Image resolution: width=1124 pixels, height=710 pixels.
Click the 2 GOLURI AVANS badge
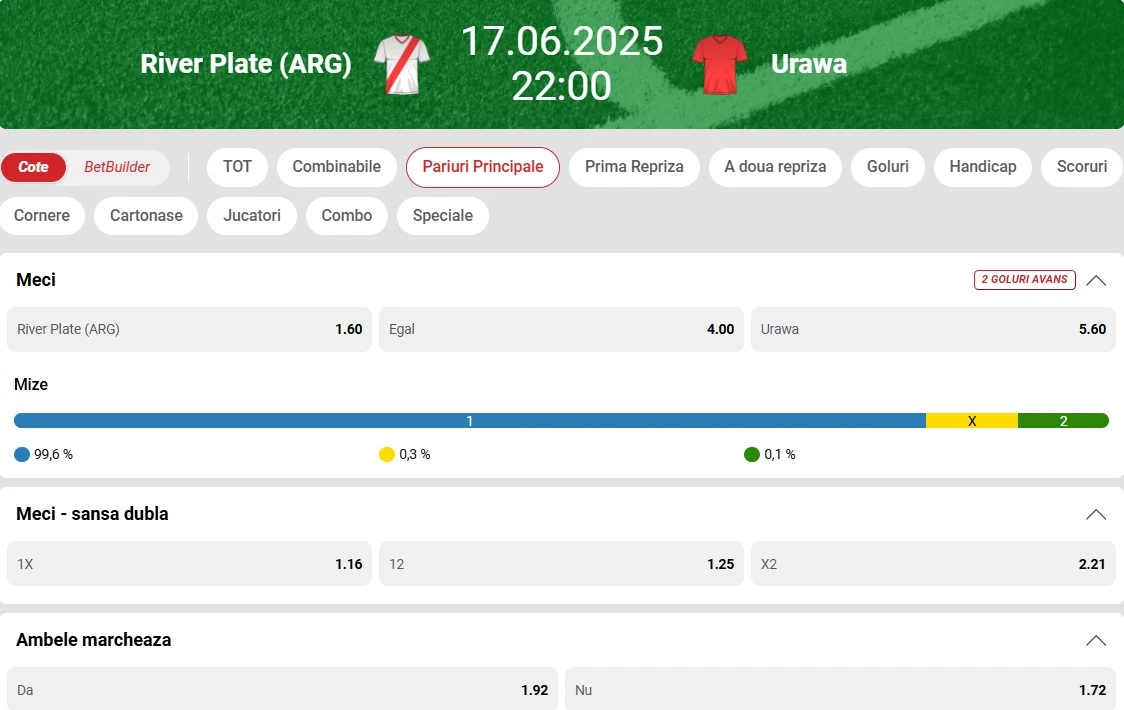coord(1024,280)
